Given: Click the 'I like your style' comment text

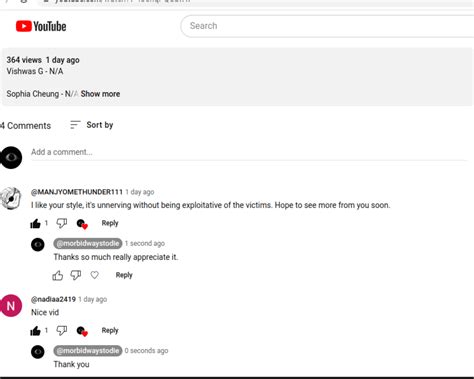Looking at the screenshot, I should click(x=210, y=205).
